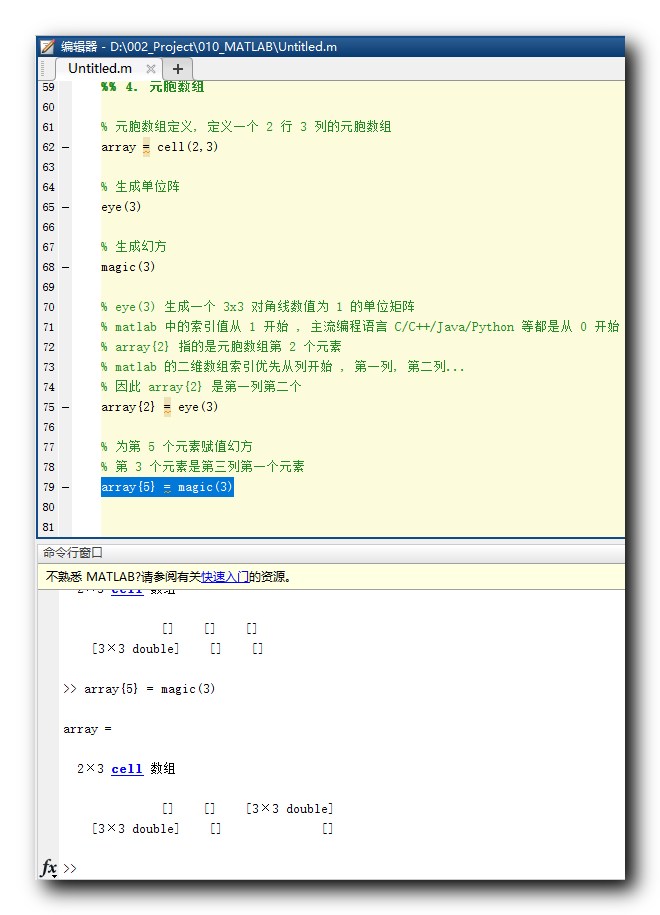Toggle breakpoint dash on line 65

coord(65,207)
